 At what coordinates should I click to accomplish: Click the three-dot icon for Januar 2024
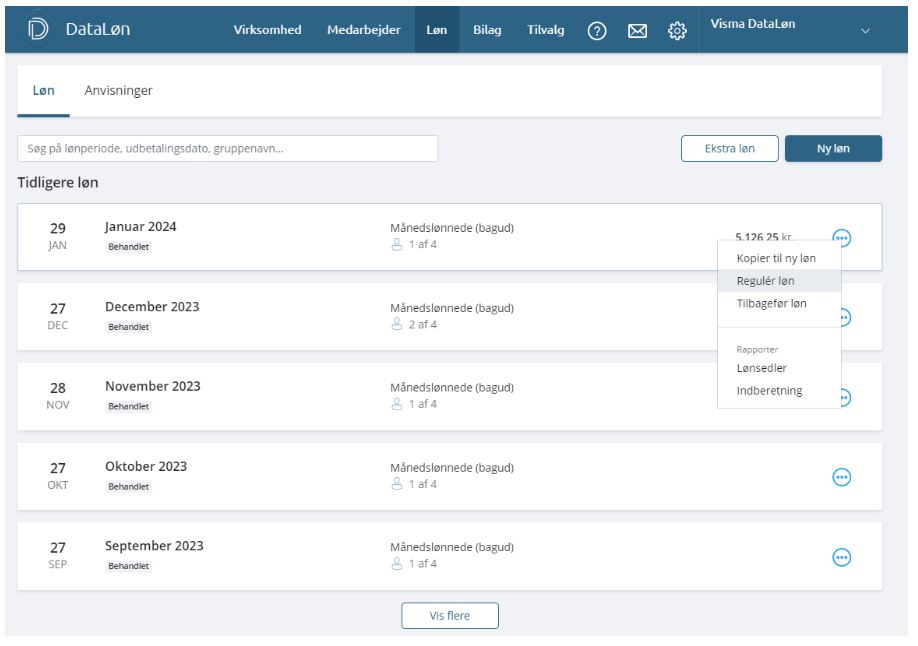pos(842,238)
